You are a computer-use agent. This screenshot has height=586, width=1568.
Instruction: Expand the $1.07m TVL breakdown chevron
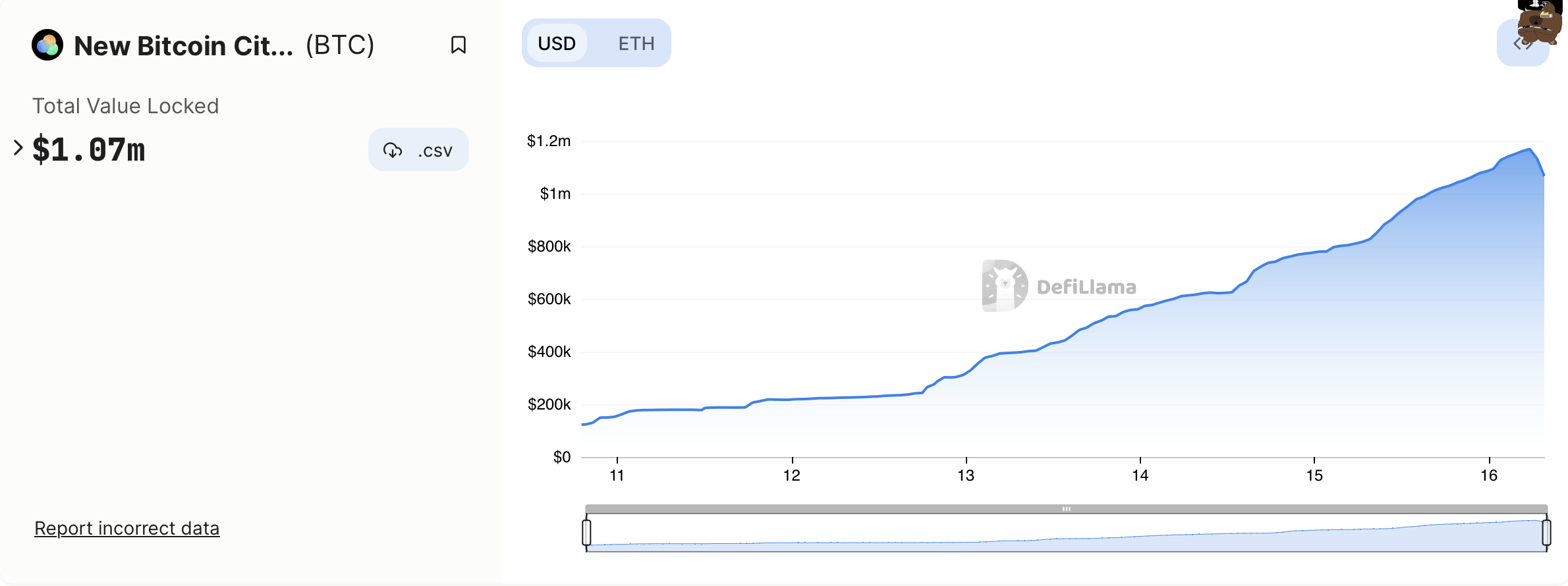pos(18,148)
